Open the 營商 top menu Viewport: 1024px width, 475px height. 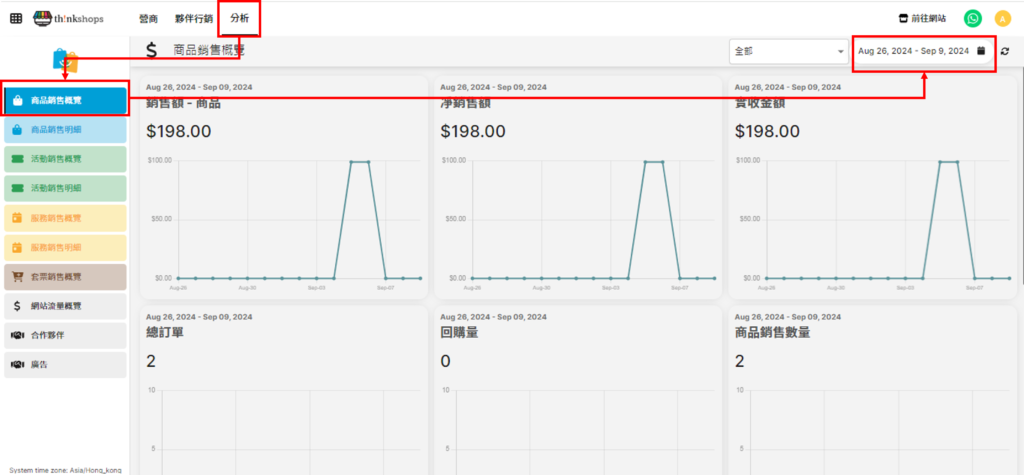pos(148,18)
